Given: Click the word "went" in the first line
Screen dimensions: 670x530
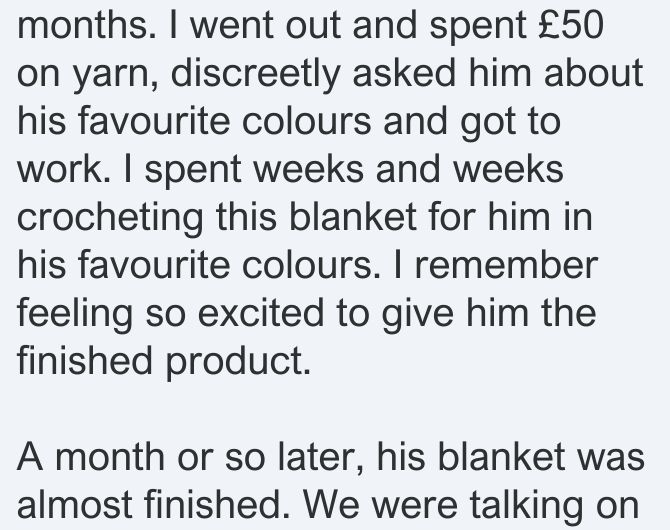Looking at the screenshot, I should 231,25.
